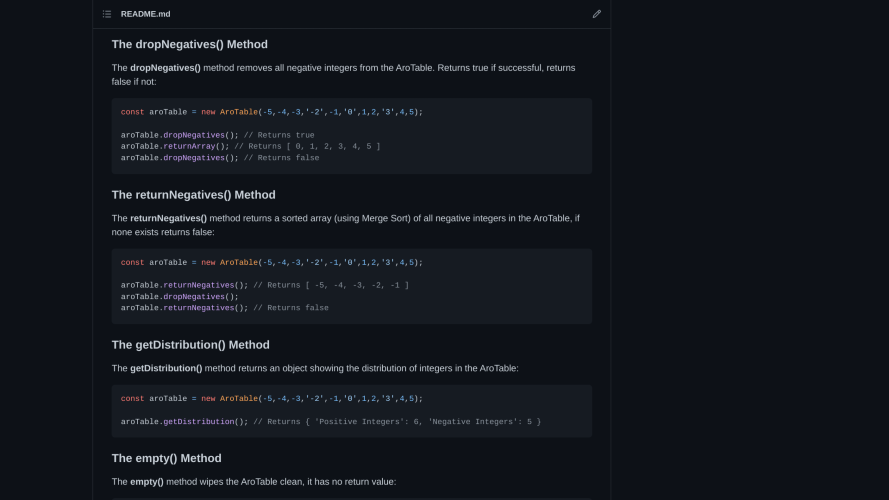Click the const aroTable line in getDistribution code block
Screen dimensions: 889x500
pos(272,399)
